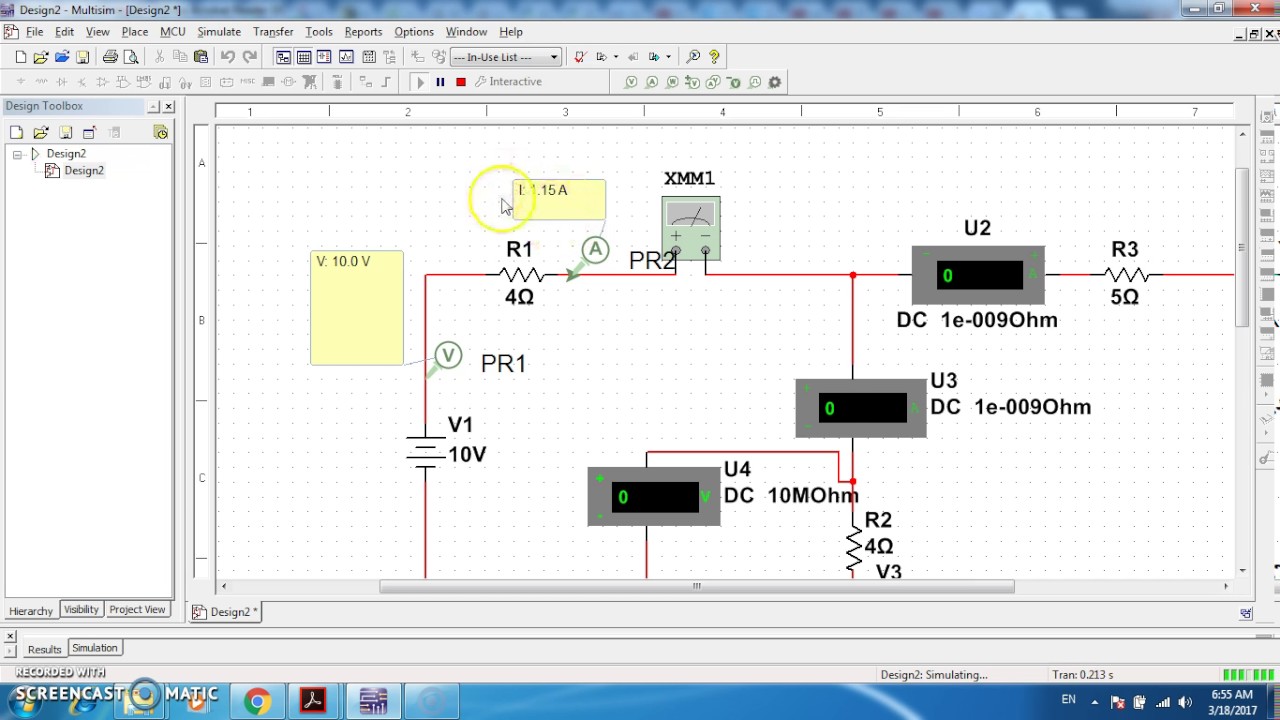The image size is (1280, 720).
Task: Switch to the Visibility tab
Action: pos(81,609)
